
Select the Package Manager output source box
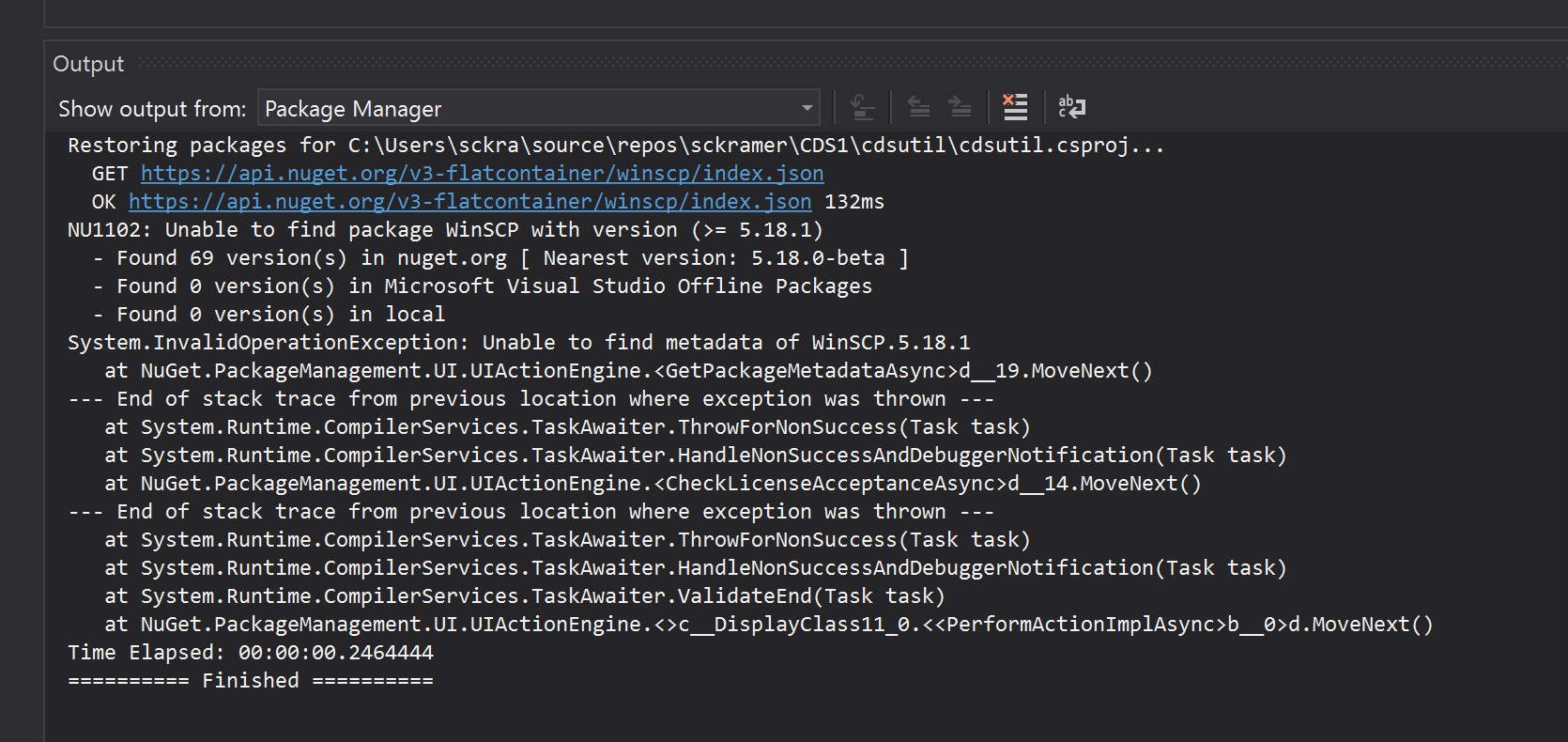pyautogui.click(x=526, y=109)
